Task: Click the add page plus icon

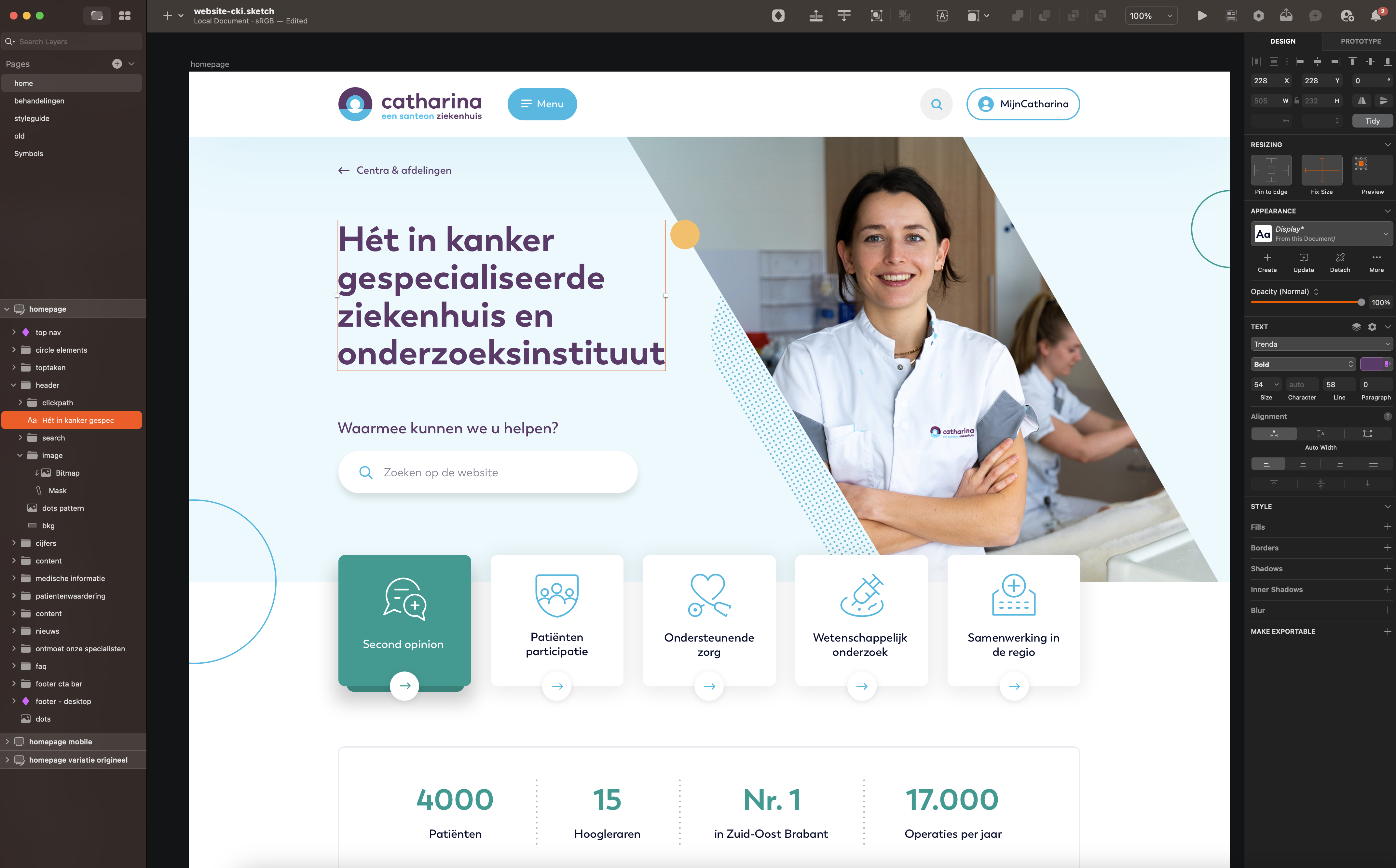Action: [x=117, y=64]
